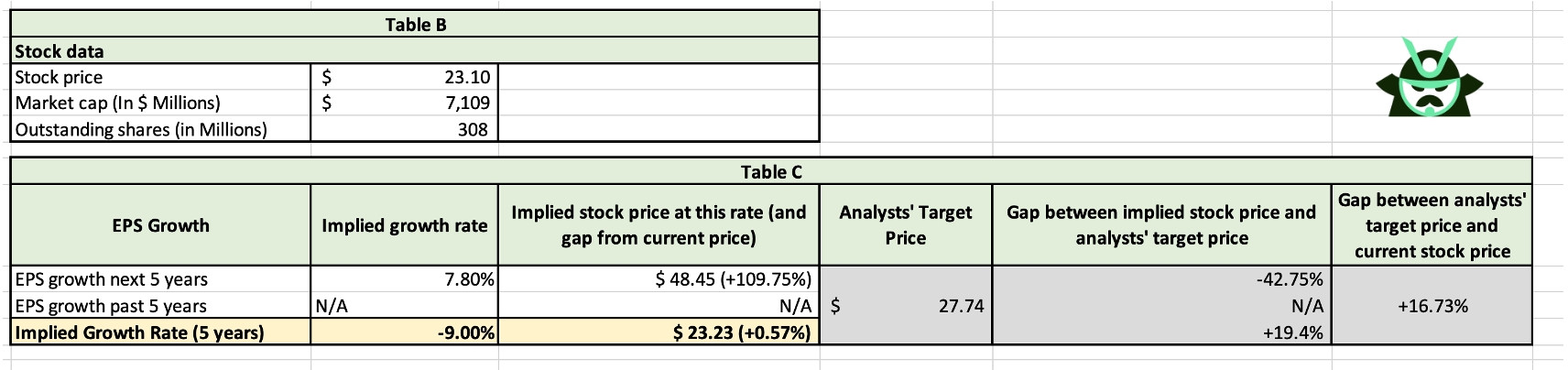The width and height of the screenshot is (1568, 370).
Task: Click the stock price value 23.10
Action: 467,78
